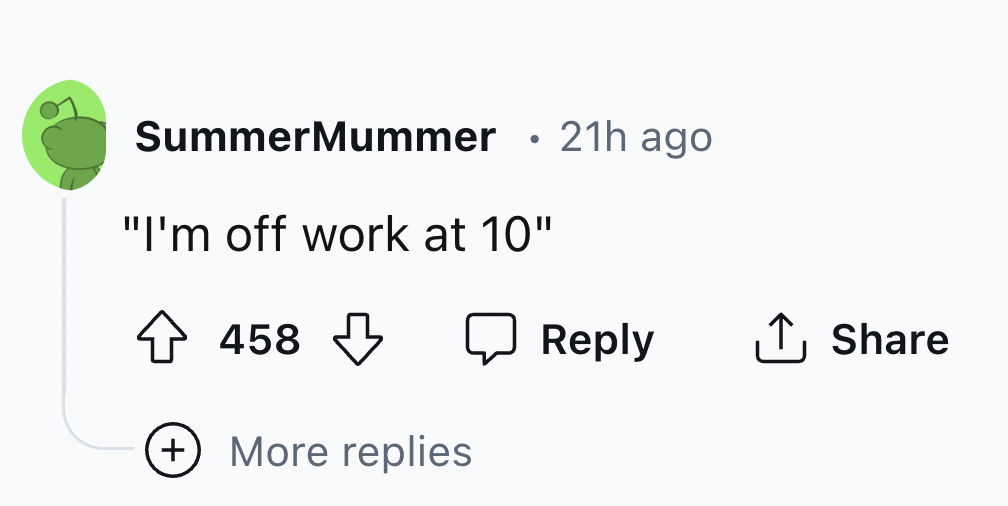
Task: Click the word "replies" under the comment
Action: (408, 452)
